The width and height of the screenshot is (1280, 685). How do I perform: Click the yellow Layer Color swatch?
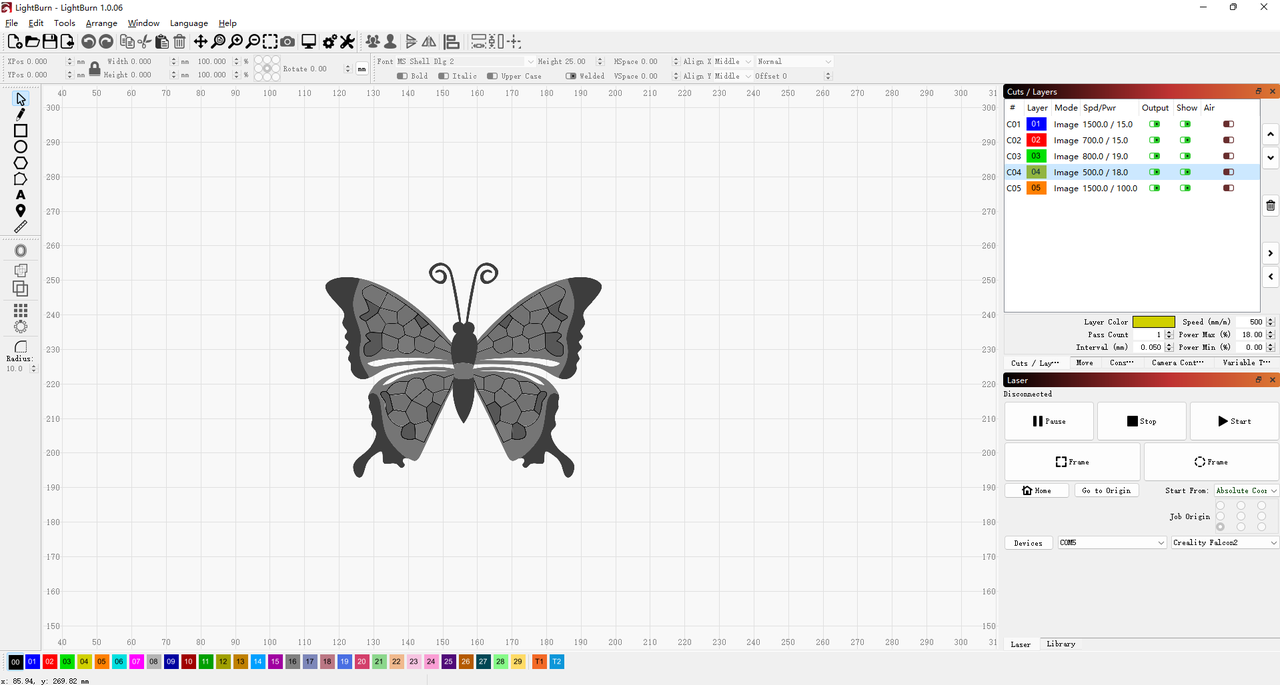pyautogui.click(x=1153, y=322)
